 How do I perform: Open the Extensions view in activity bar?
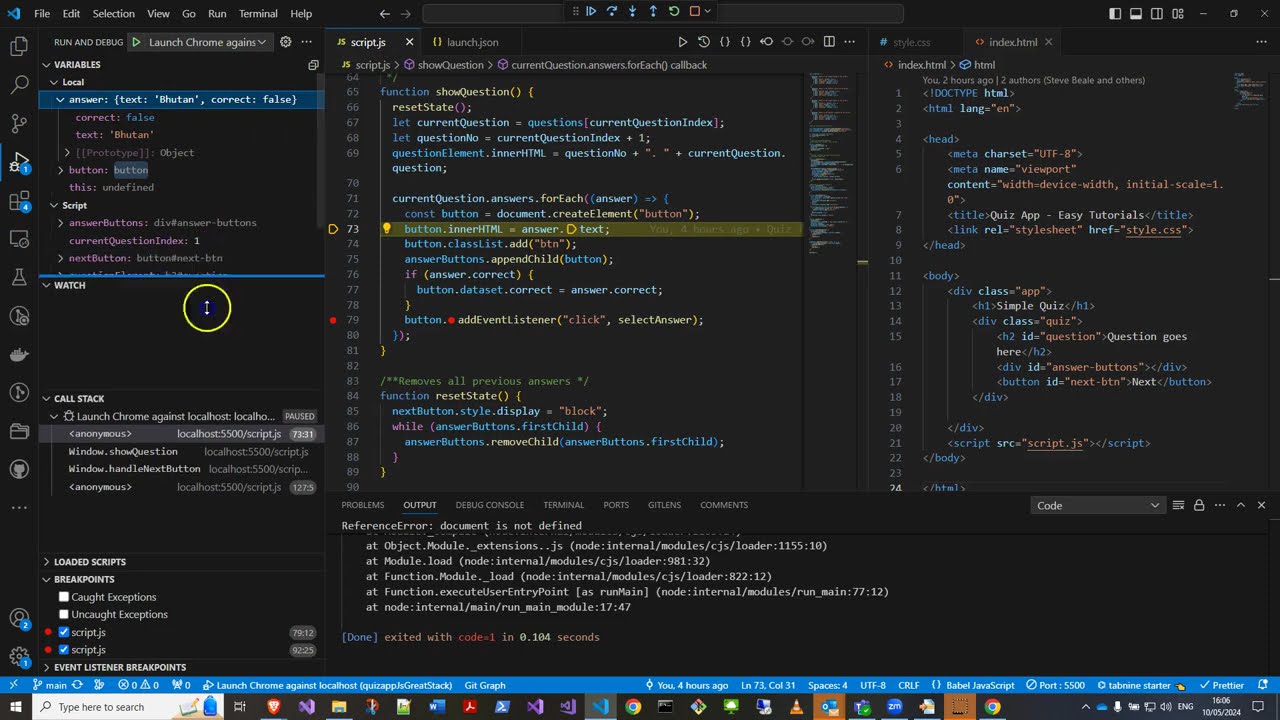click(19, 201)
